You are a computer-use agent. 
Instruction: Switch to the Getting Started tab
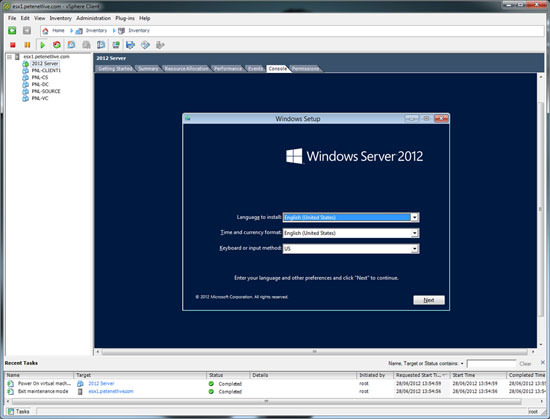click(x=115, y=69)
